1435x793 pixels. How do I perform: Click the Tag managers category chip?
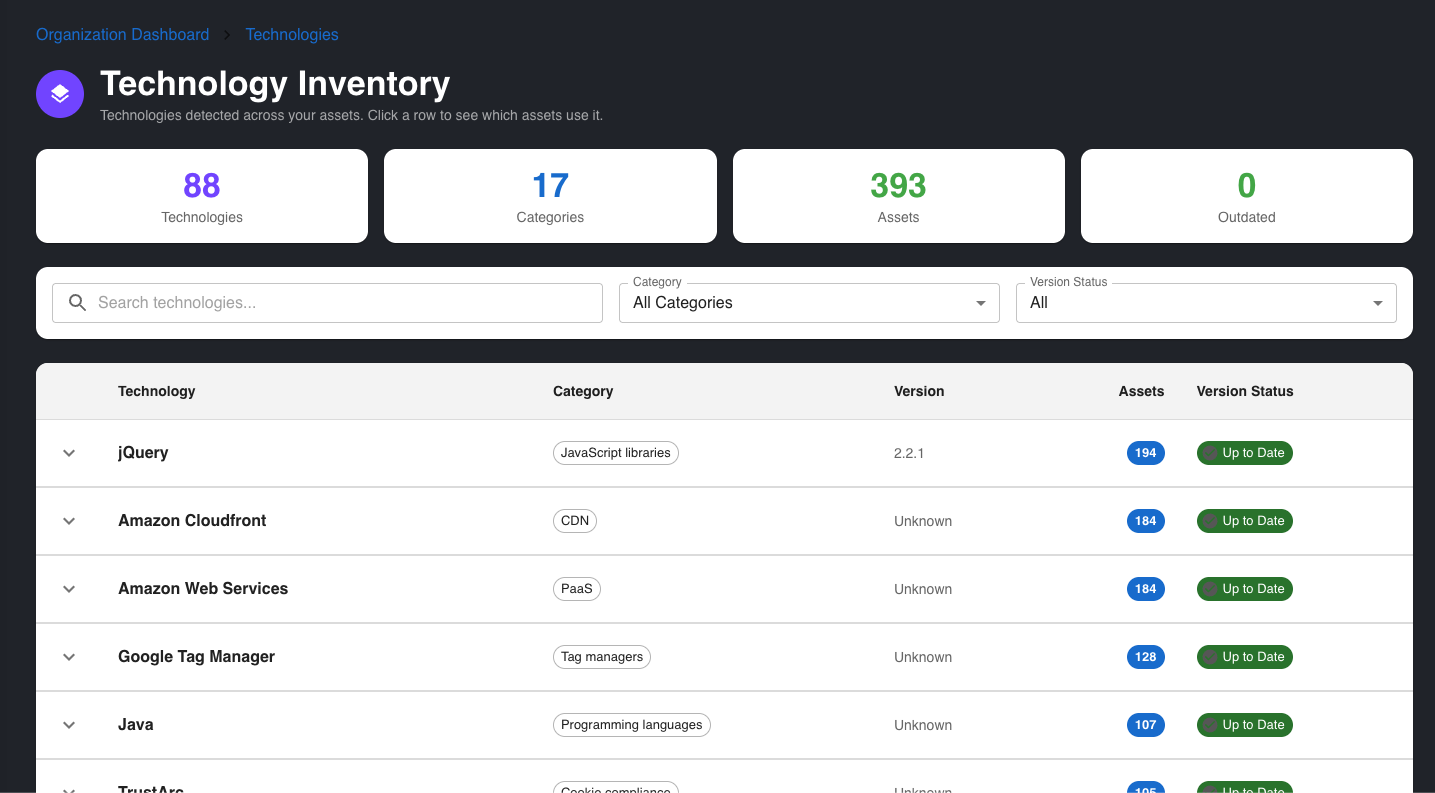pos(601,657)
